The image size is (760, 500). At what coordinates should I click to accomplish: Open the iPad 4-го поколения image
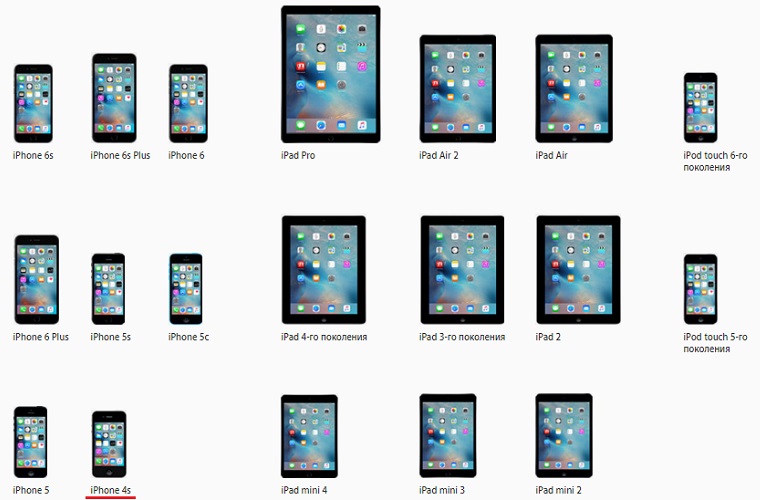point(324,270)
